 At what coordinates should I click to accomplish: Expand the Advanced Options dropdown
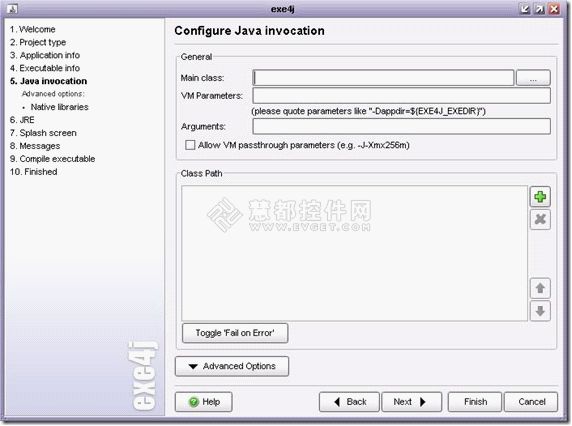tap(232, 366)
